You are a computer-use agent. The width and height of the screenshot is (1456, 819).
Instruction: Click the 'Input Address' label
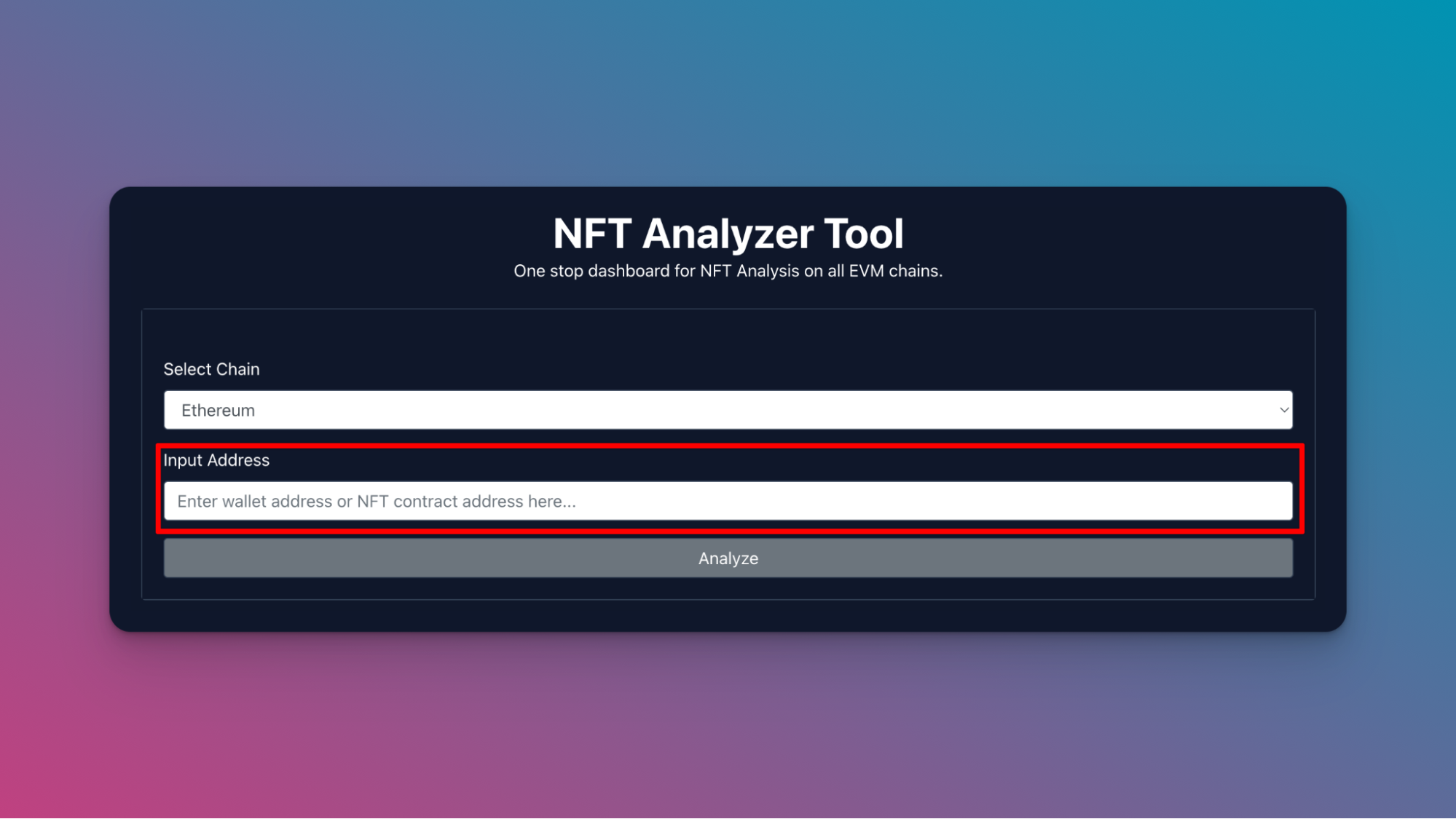(216, 460)
